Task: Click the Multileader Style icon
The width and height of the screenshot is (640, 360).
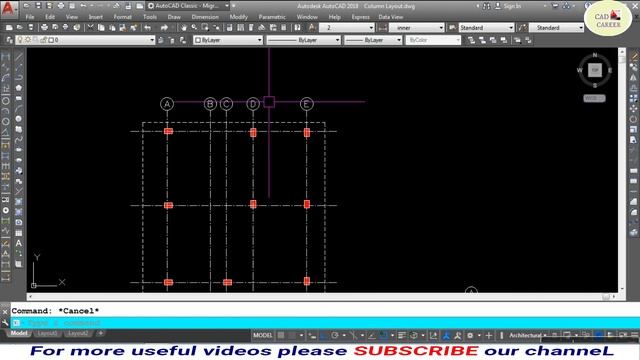Action: tap(522, 28)
